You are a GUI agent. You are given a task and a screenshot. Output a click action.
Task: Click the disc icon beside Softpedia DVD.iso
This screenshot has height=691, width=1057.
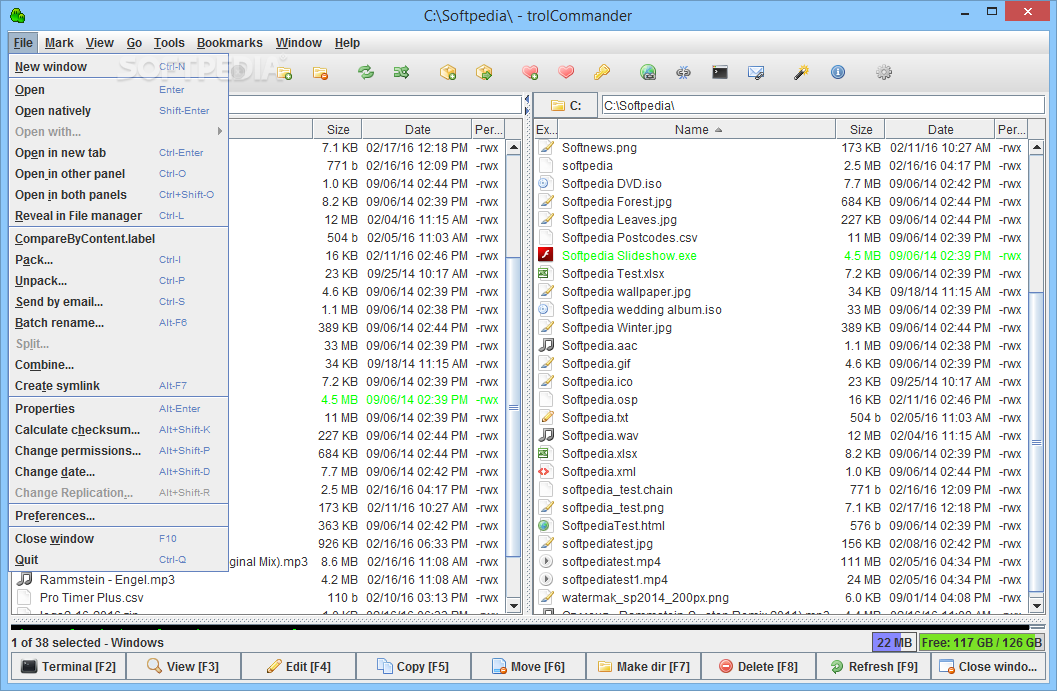(546, 183)
